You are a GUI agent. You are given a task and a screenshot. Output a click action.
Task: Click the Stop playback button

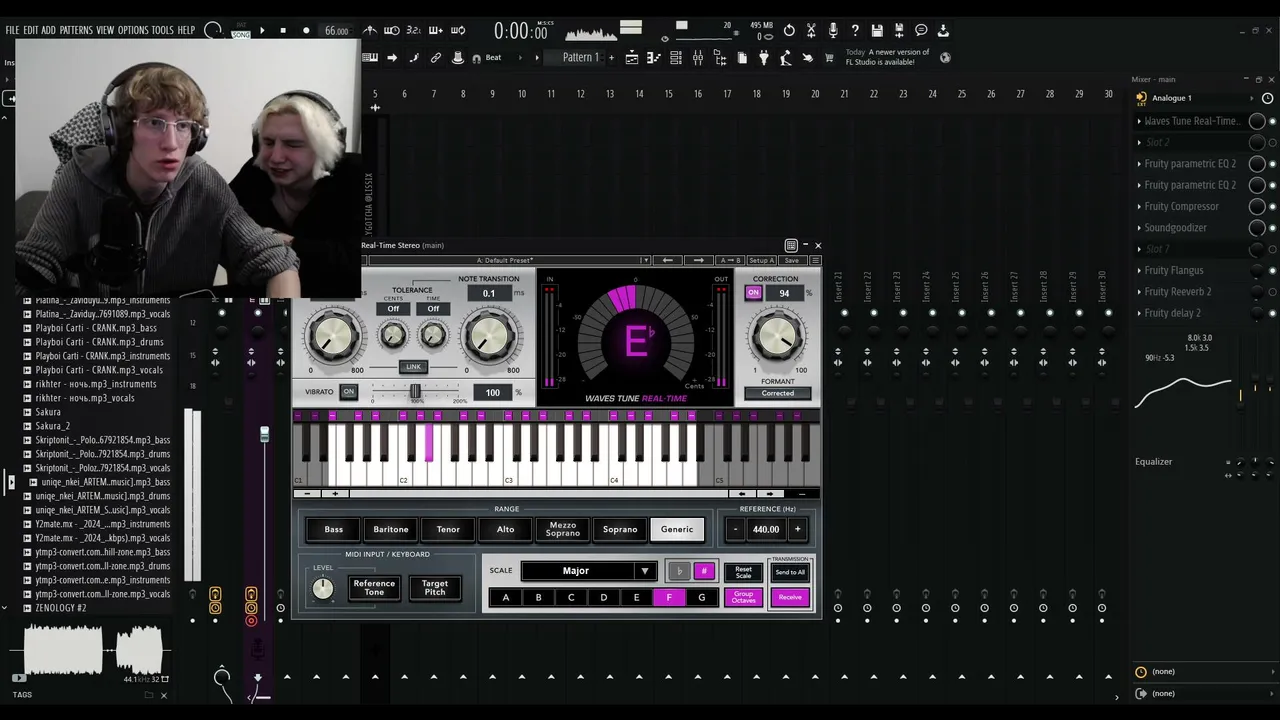pos(283,30)
